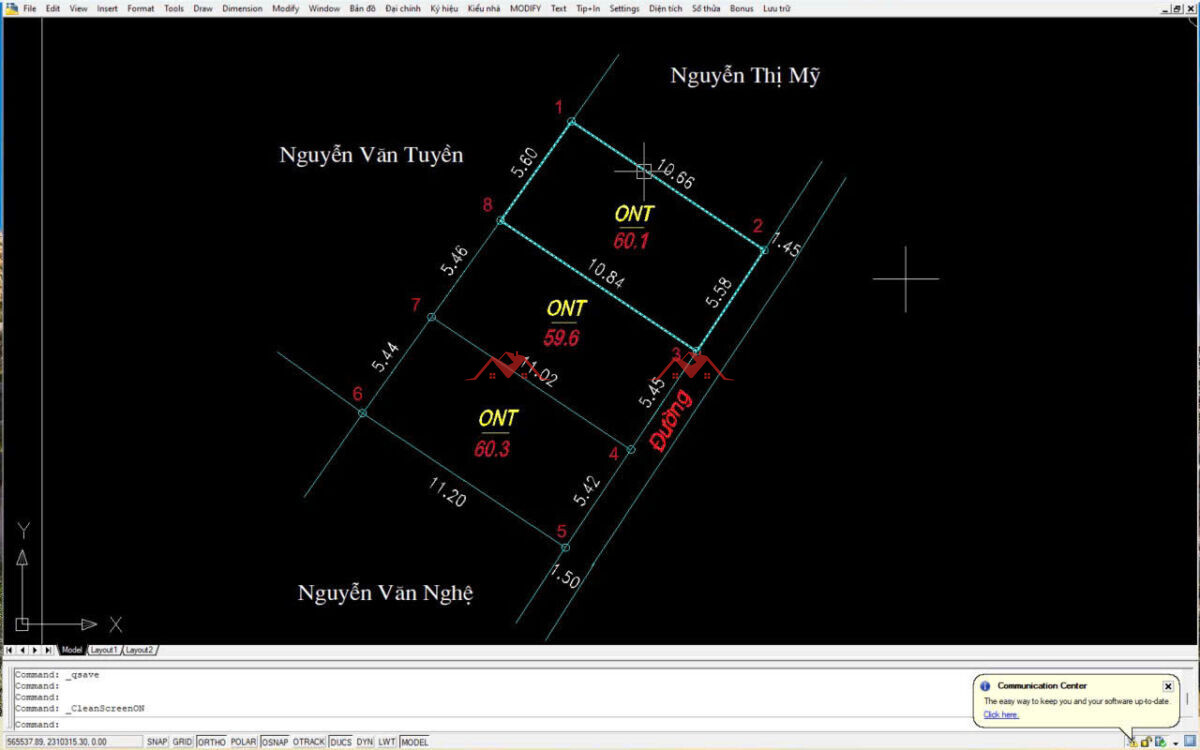Expand the Diện tích menu
Viewport: 1200px width, 750px height.
pyautogui.click(x=665, y=8)
